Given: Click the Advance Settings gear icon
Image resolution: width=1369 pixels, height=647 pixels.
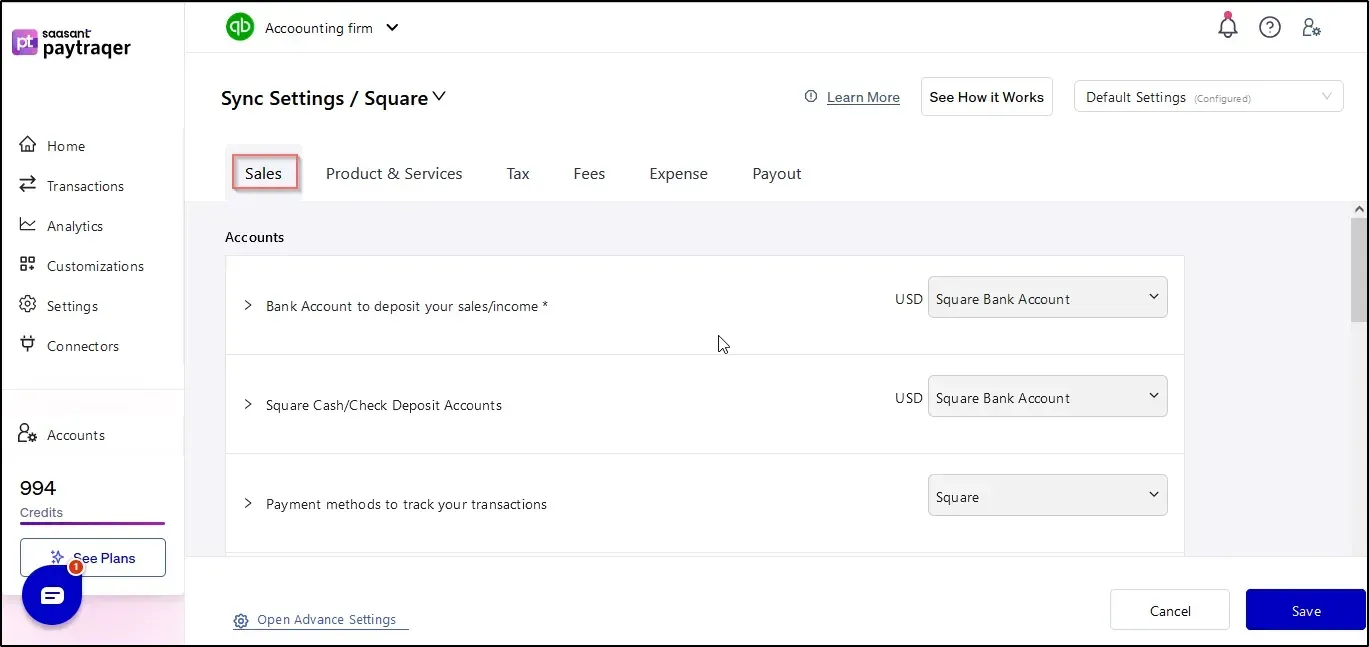Looking at the screenshot, I should coord(241,621).
